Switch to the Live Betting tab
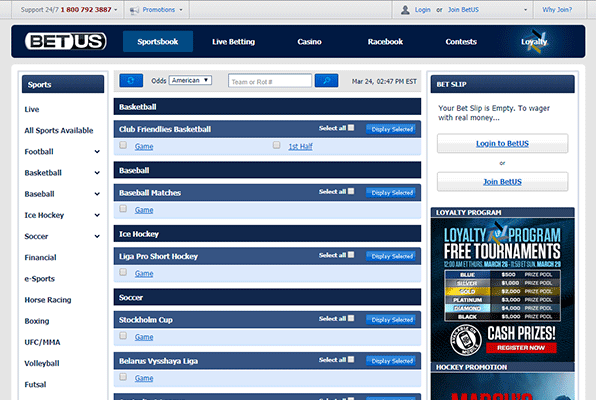Viewport: 596px width, 400px height. [233, 41]
